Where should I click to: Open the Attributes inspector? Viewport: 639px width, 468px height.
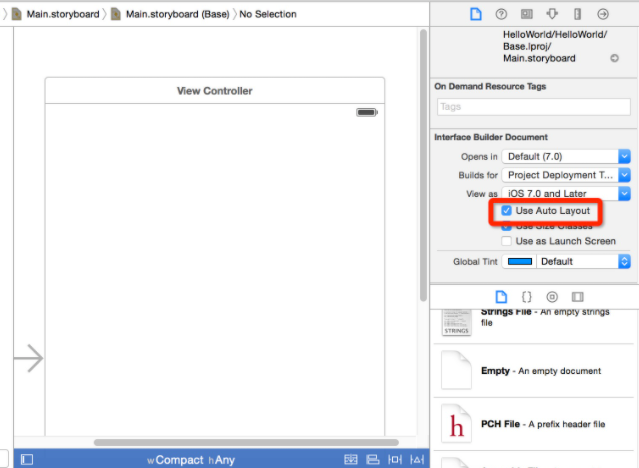coord(552,14)
